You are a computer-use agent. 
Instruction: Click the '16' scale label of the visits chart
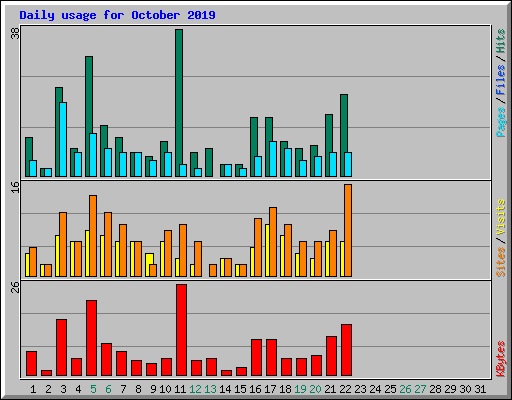[x=16, y=187]
